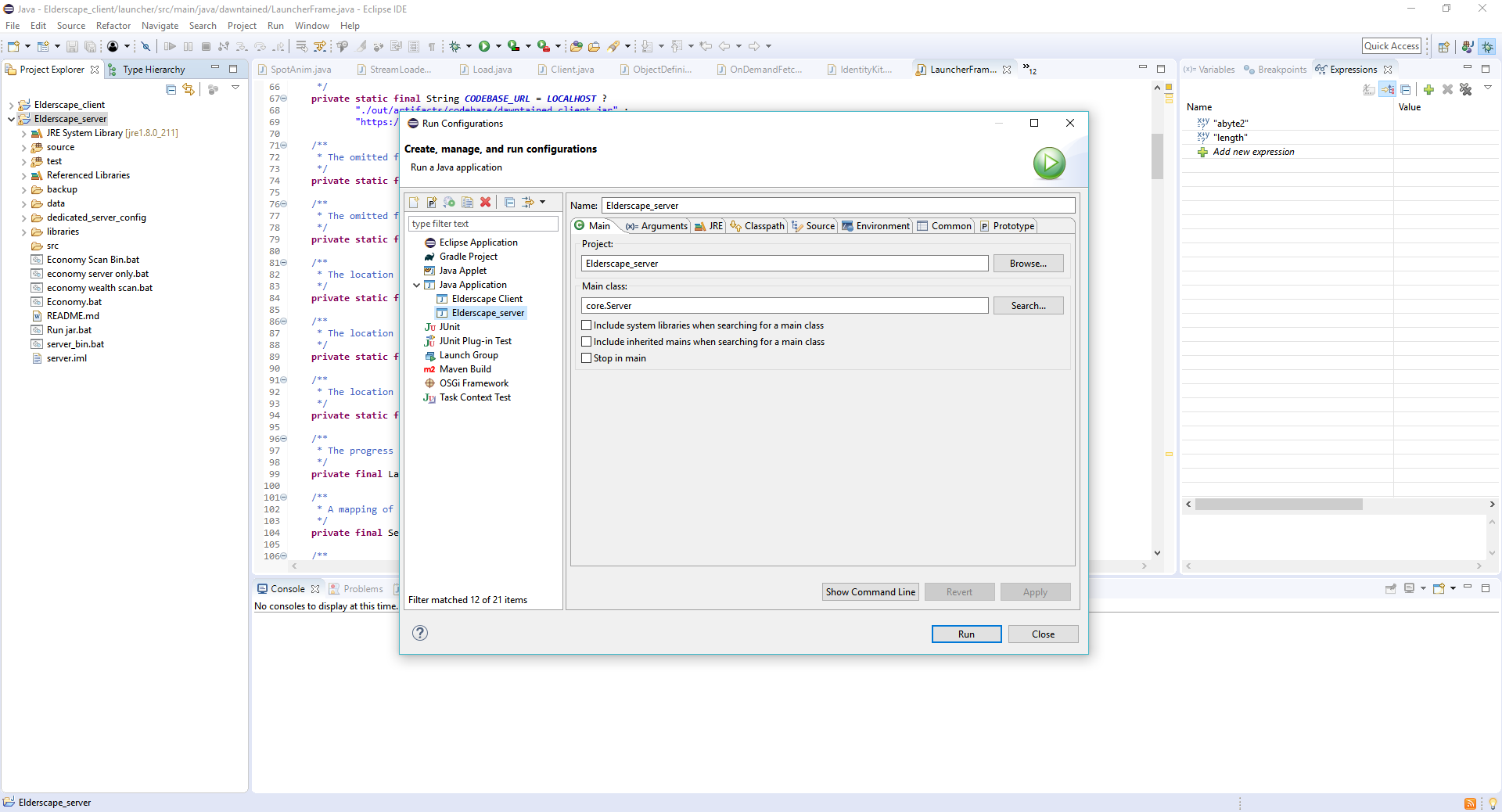Click Show Command Line button
This screenshot has width=1502, height=812.
point(870,592)
